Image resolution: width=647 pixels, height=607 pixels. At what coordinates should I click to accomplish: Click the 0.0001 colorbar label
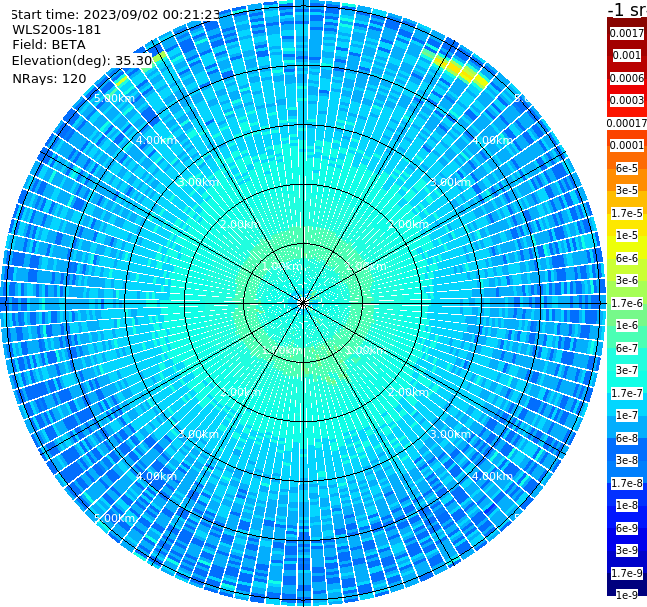627,145
